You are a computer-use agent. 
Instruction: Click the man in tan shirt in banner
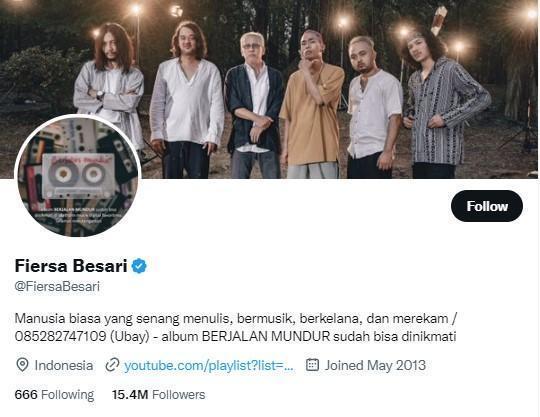click(x=312, y=103)
